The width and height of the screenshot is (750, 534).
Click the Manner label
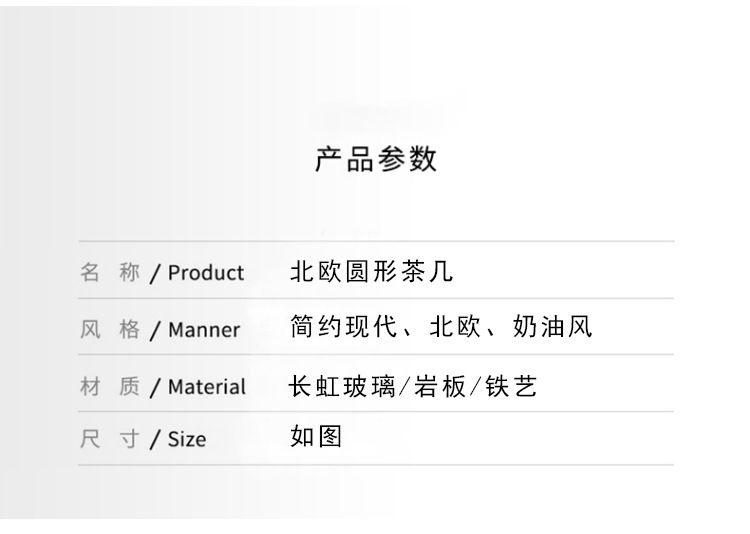pos(204,330)
